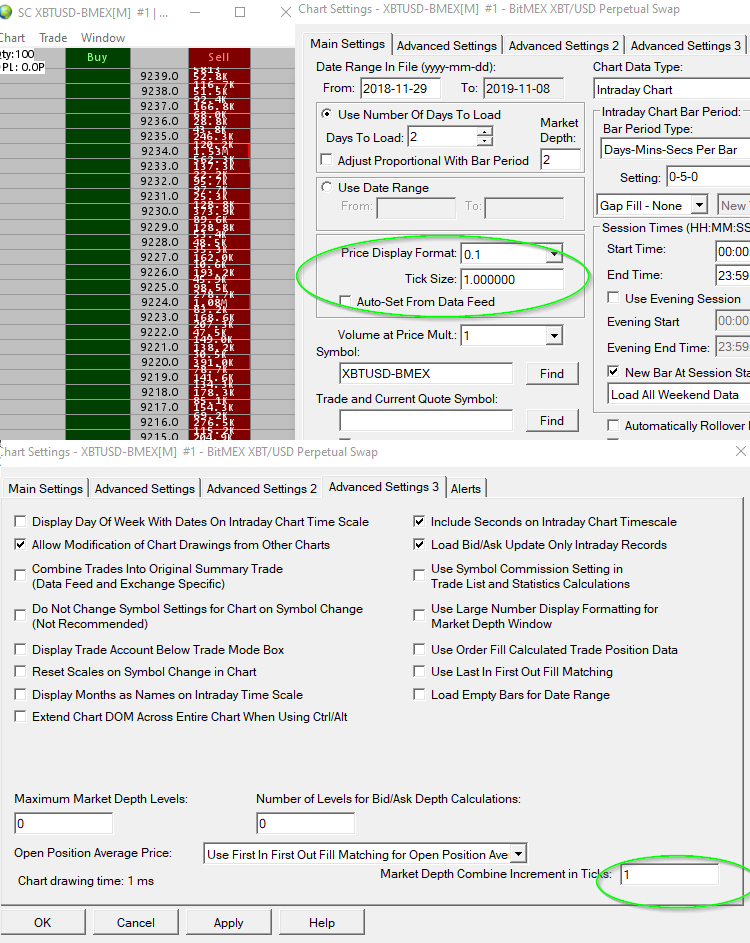This screenshot has width=750, height=943.
Task: Click the Apply button
Action: coord(229,923)
